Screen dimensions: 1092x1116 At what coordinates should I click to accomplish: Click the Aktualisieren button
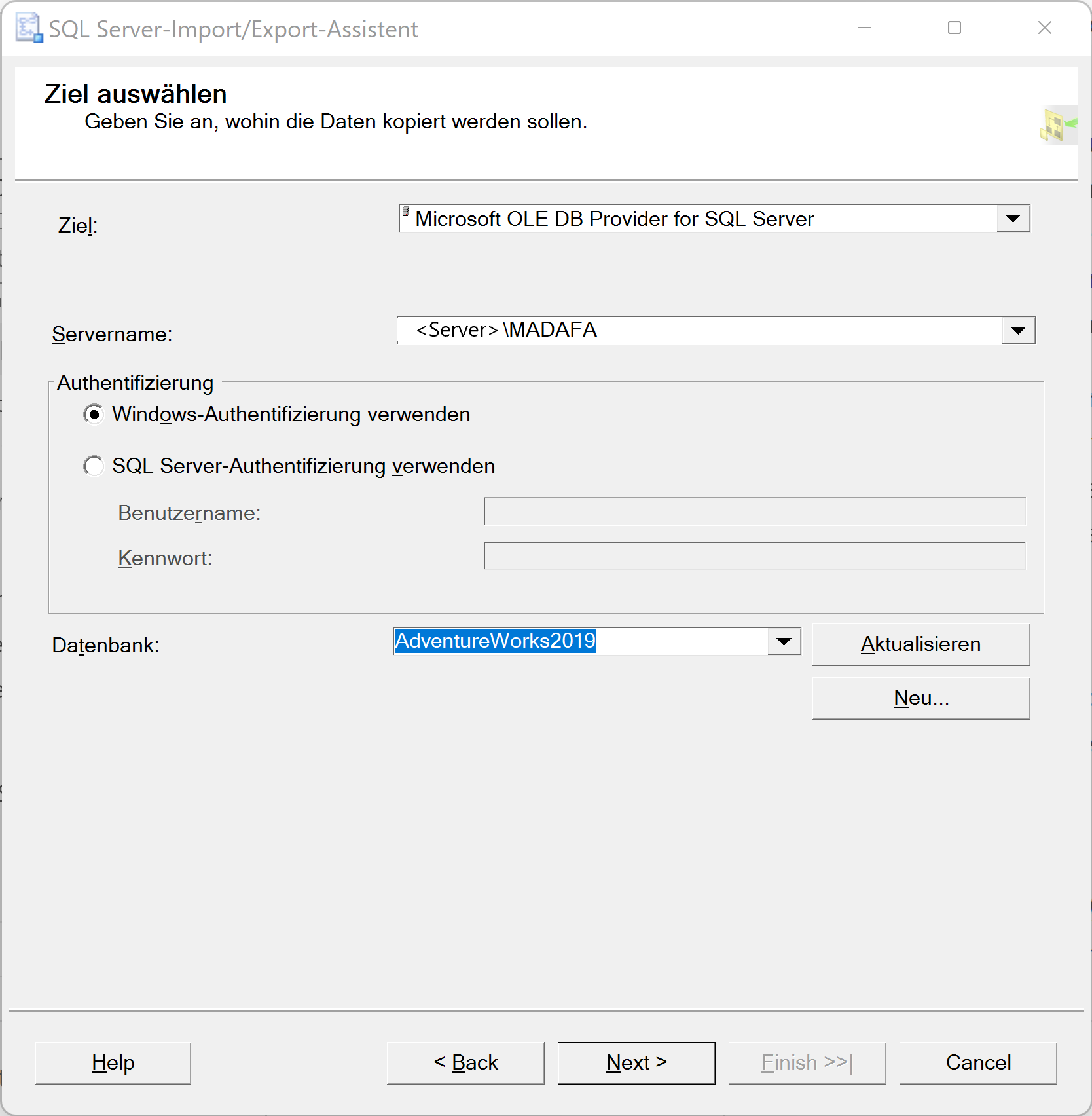click(921, 644)
